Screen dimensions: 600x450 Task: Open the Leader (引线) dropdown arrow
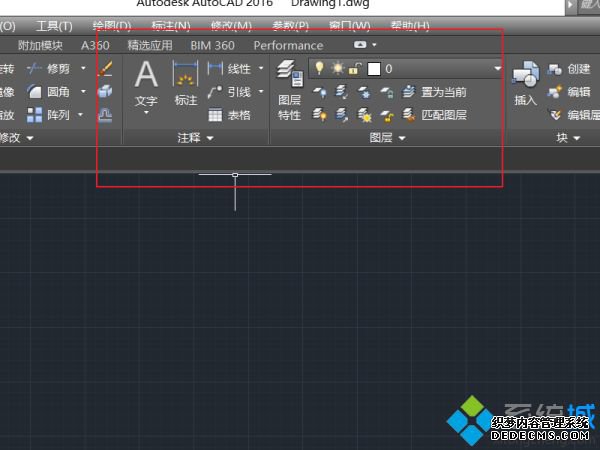pos(261,91)
